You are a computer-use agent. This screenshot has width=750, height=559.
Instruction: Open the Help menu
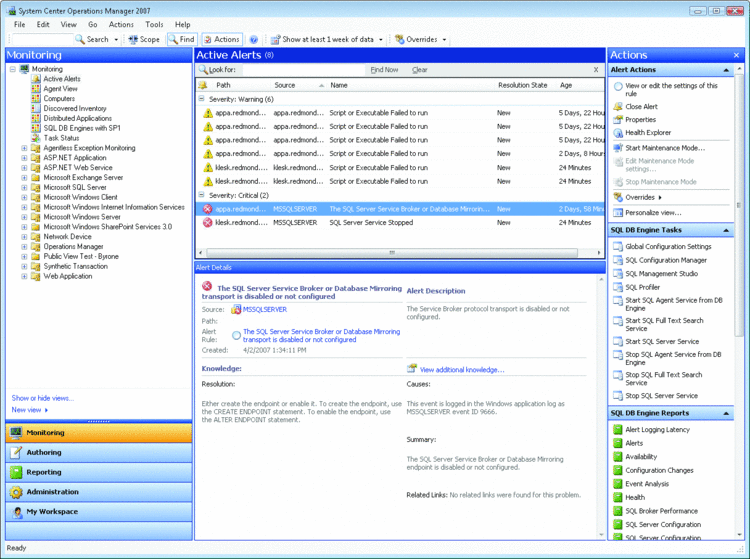(x=182, y=24)
